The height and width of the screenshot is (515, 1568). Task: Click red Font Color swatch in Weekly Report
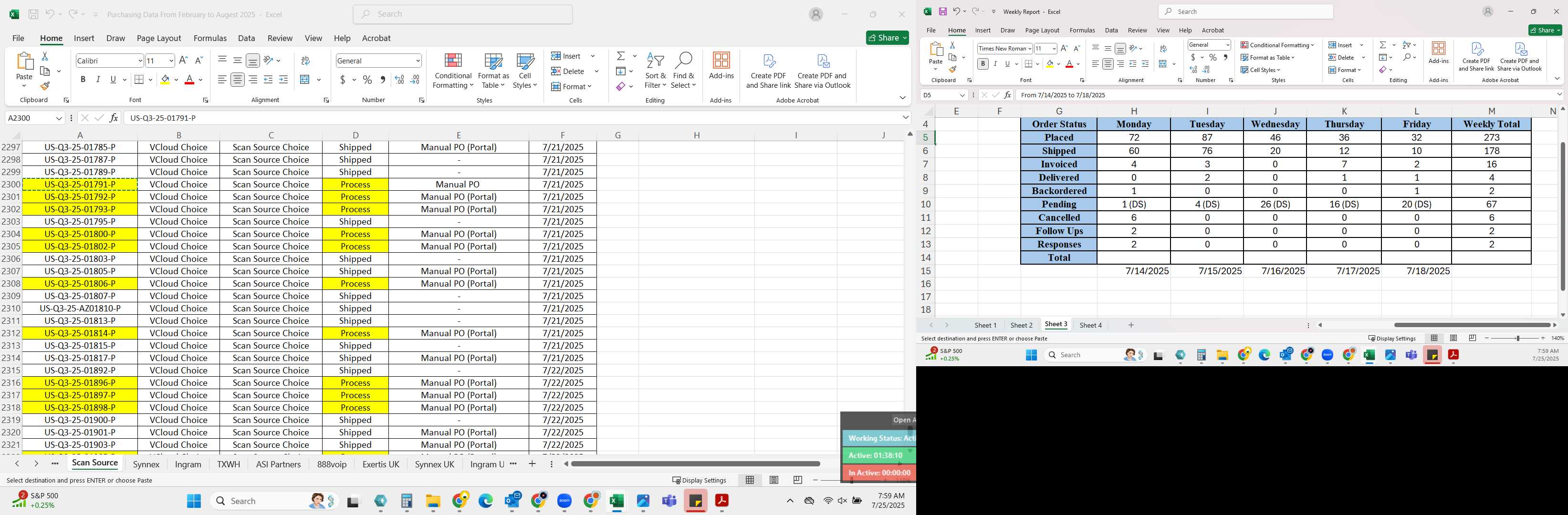point(1069,64)
